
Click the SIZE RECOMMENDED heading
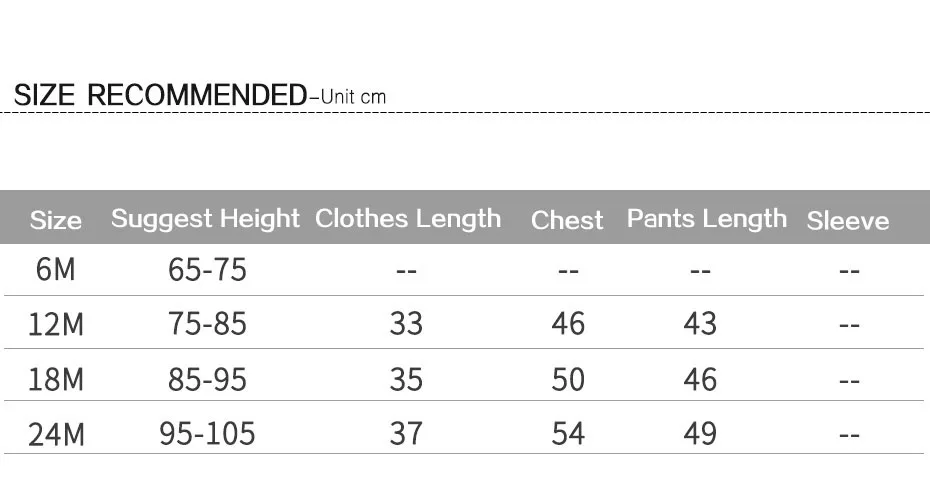click(x=160, y=95)
